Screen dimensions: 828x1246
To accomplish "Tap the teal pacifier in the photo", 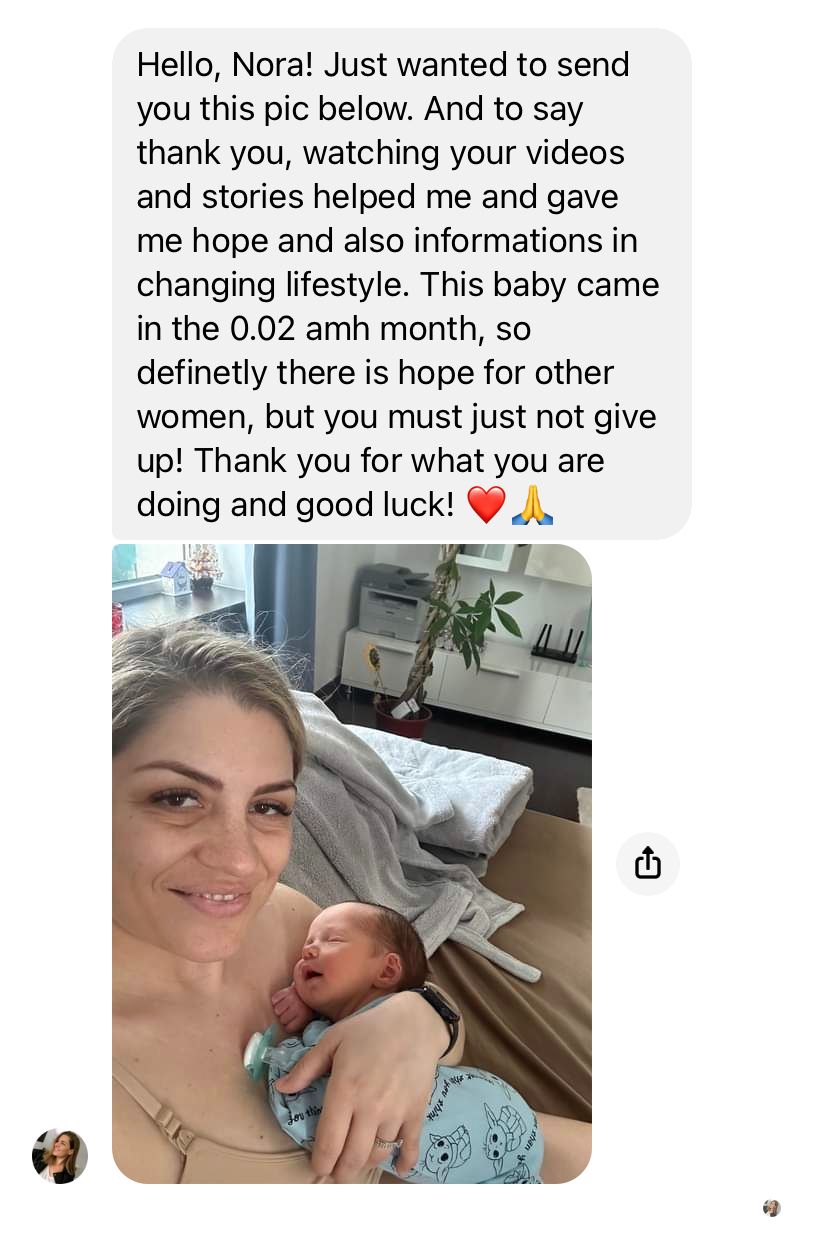I will (x=265, y=1050).
